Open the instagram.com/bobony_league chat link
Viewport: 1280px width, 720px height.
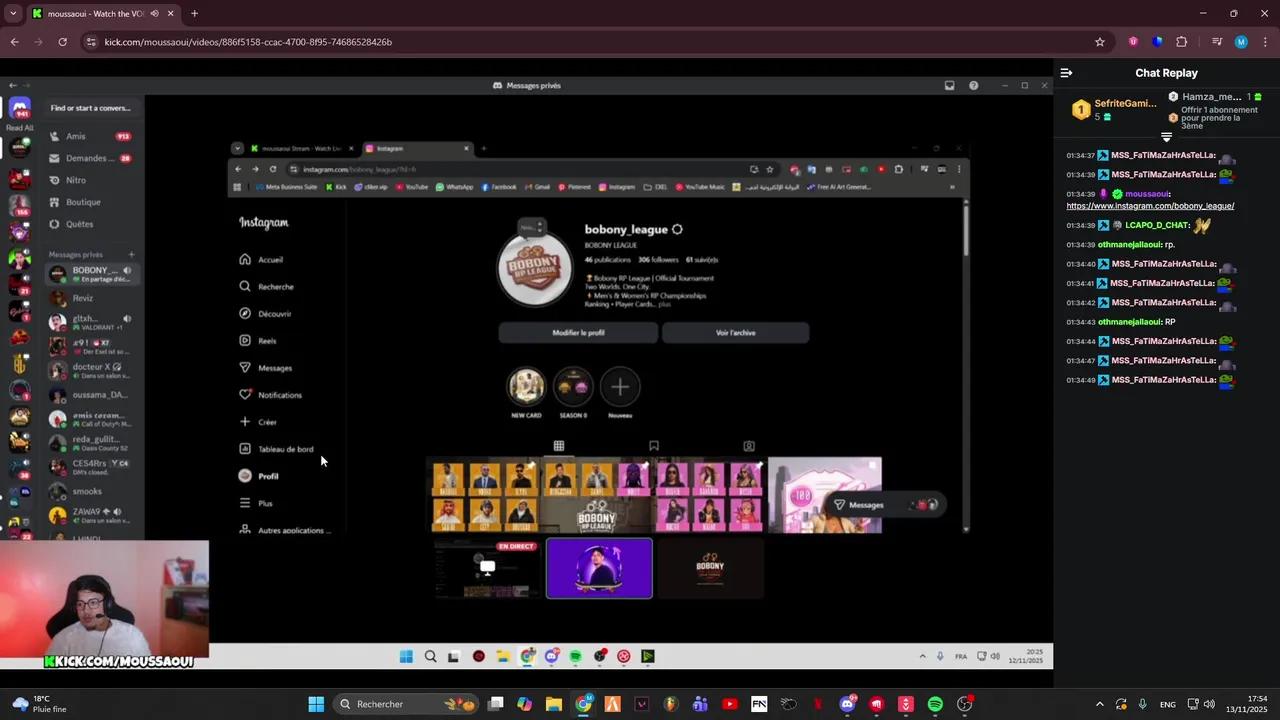1150,206
